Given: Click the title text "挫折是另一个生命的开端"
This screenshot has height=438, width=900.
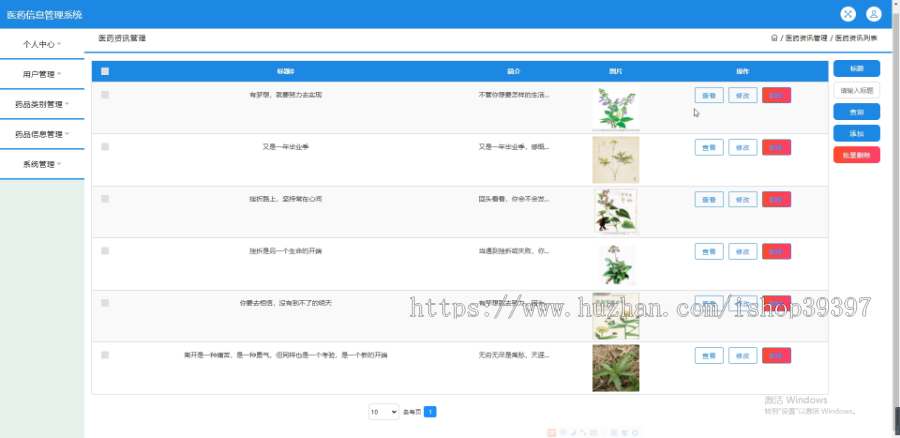Looking at the screenshot, I should pyautogui.click(x=285, y=251).
